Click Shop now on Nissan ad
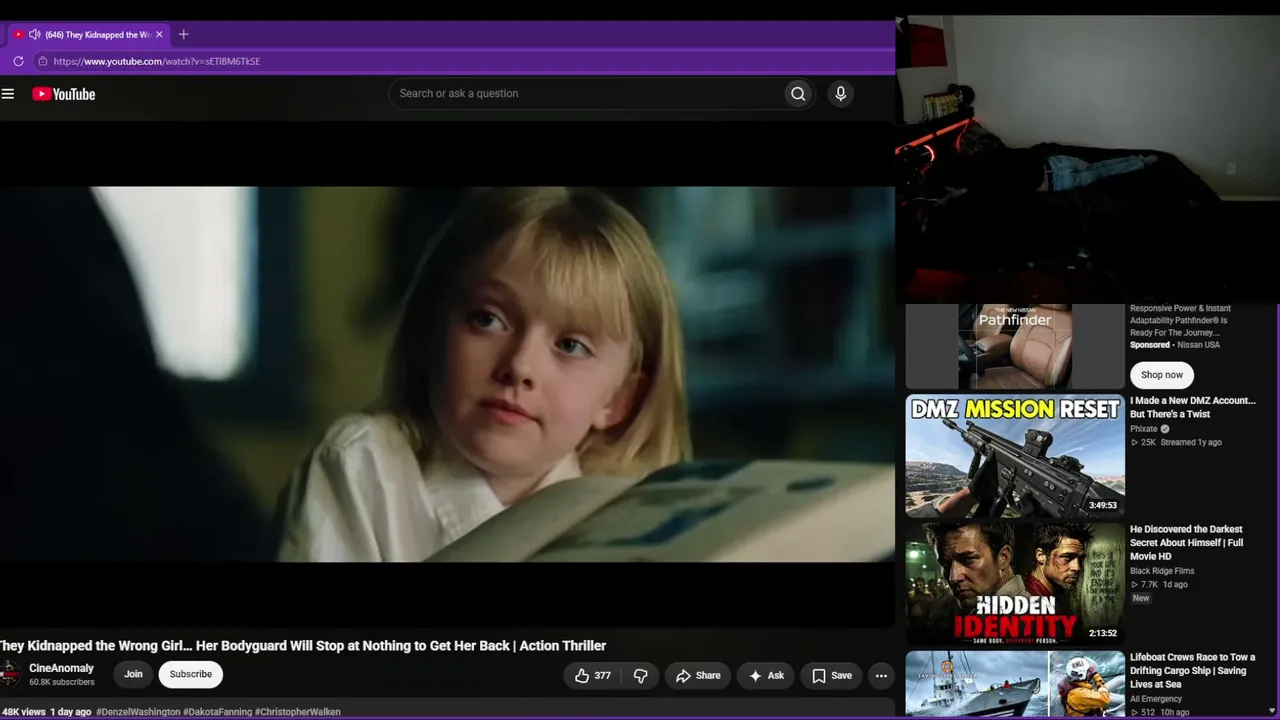1280x720 pixels. (1162, 375)
